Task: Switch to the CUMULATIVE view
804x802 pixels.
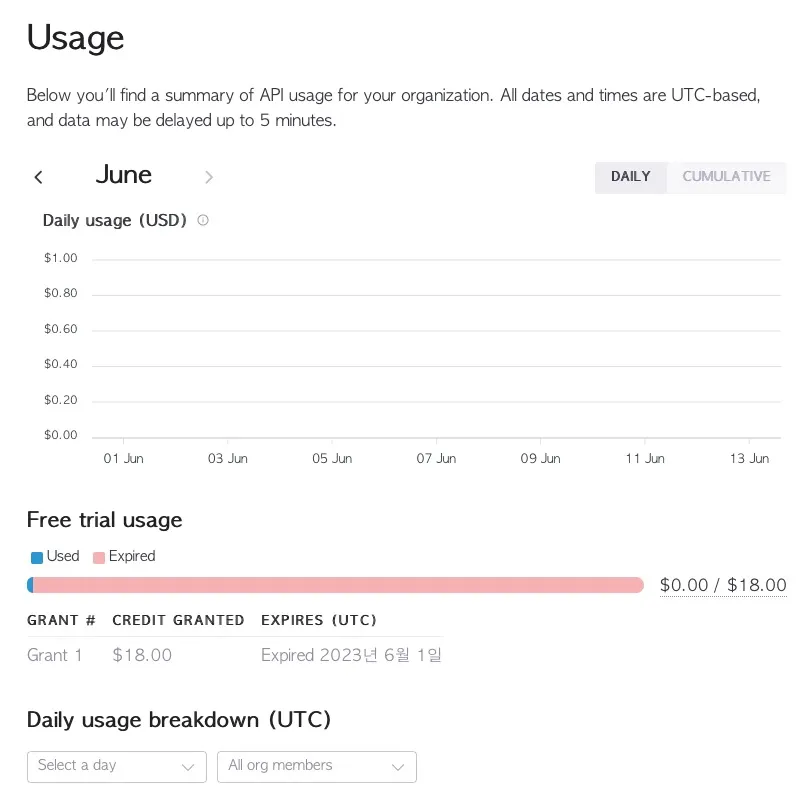Action: click(x=726, y=176)
